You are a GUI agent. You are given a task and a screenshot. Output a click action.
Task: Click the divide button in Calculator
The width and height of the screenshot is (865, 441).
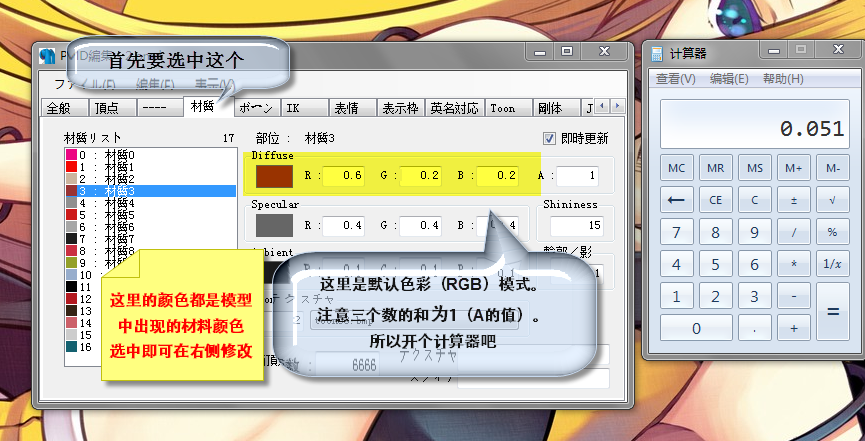pyautogui.click(x=794, y=232)
